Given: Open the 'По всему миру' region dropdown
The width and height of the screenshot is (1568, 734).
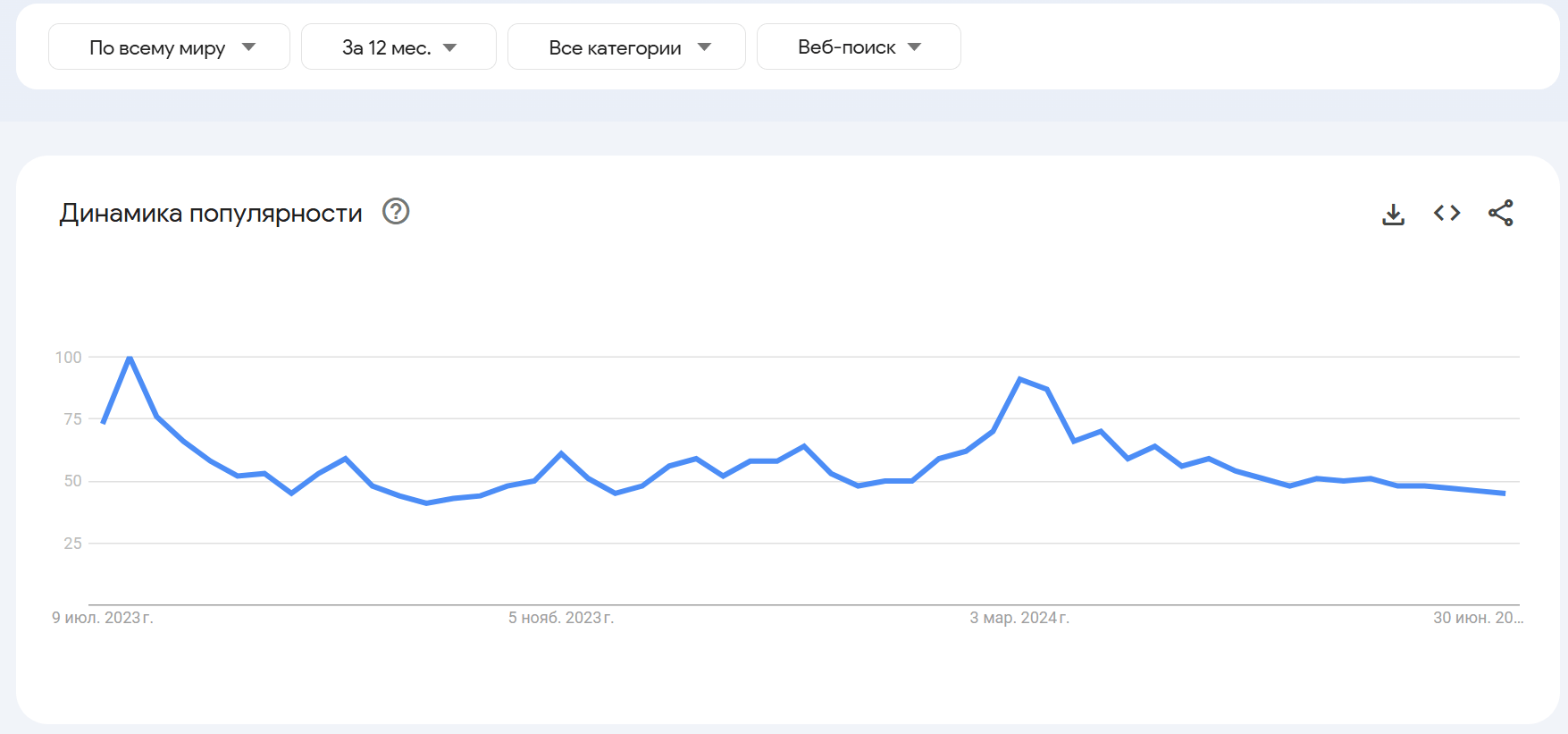Looking at the screenshot, I should (x=169, y=46).
